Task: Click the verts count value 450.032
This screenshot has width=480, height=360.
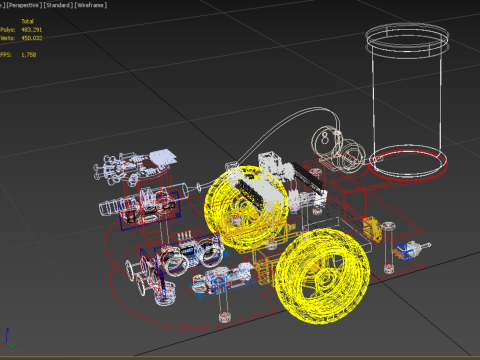Action: point(32,38)
